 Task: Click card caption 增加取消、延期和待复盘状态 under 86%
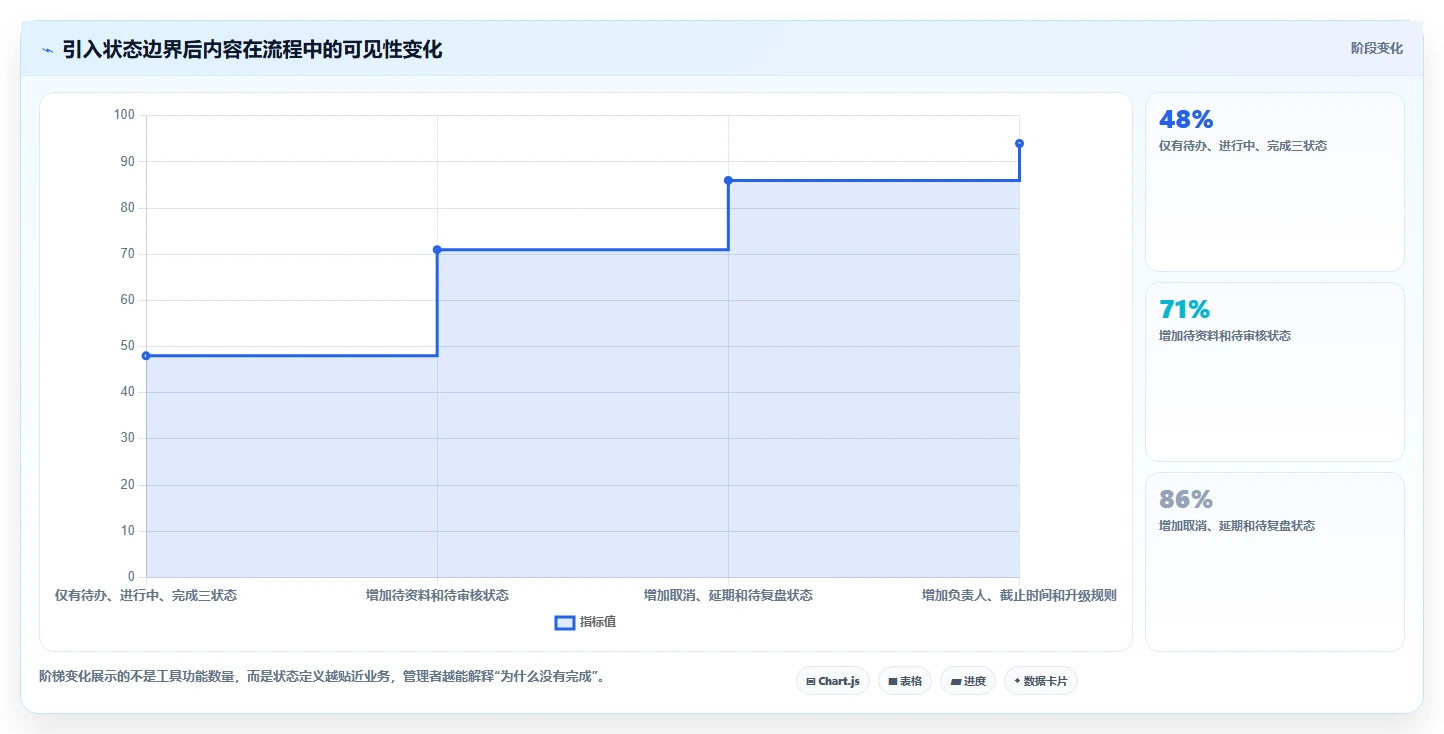[x=1237, y=526]
